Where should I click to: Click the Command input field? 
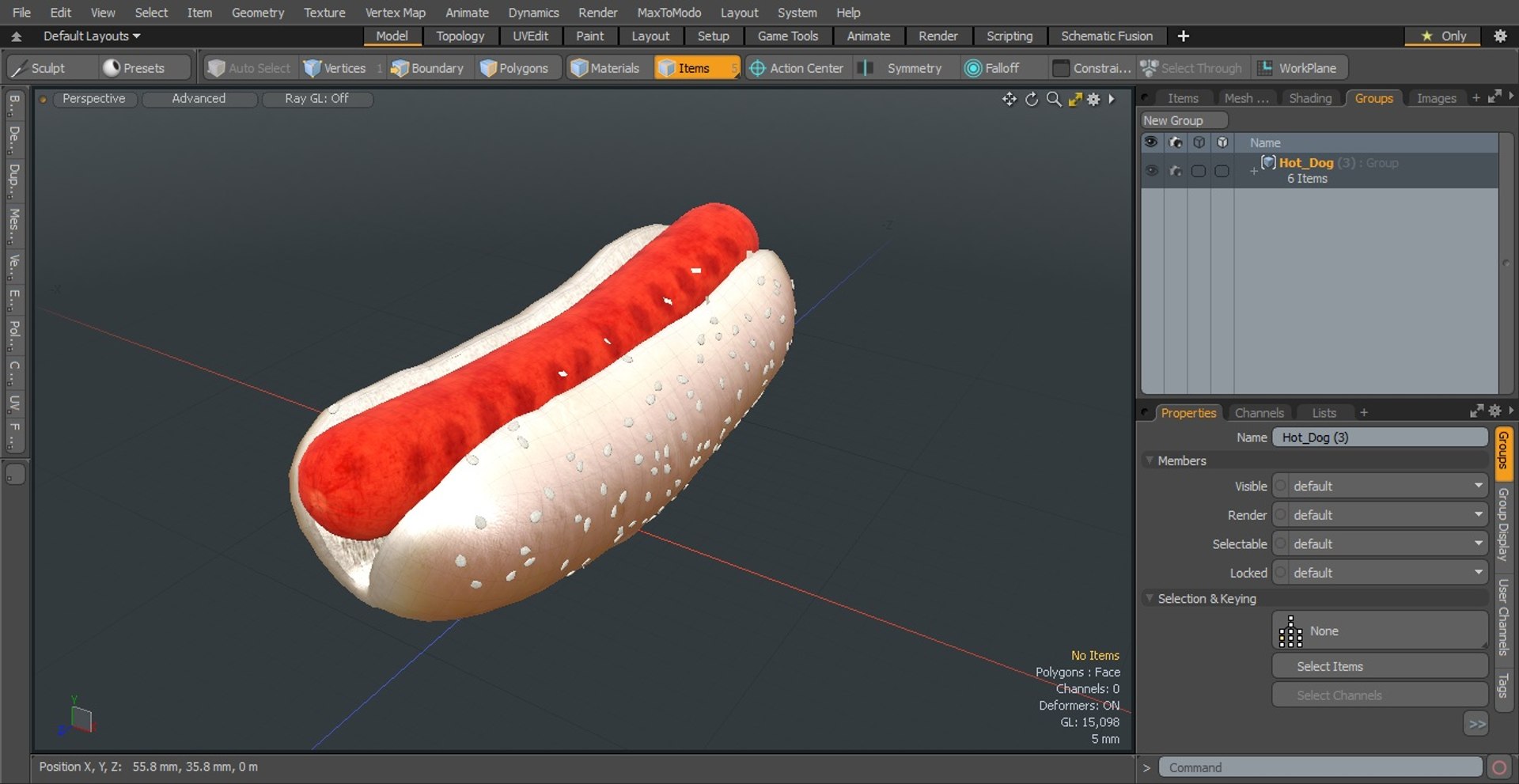coord(1320,767)
